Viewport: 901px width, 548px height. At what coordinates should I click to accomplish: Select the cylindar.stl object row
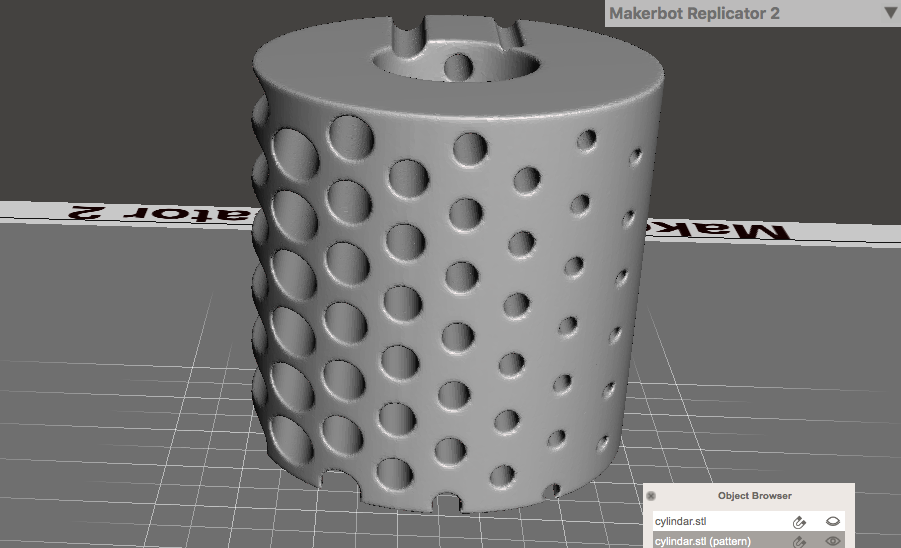click(x=749, y=522)
